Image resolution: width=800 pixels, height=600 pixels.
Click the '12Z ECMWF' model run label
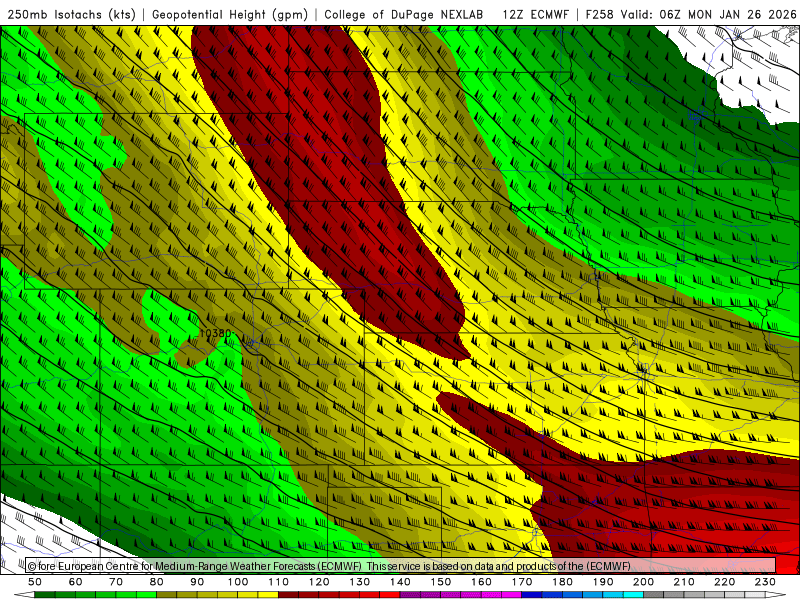pos(535,14)
